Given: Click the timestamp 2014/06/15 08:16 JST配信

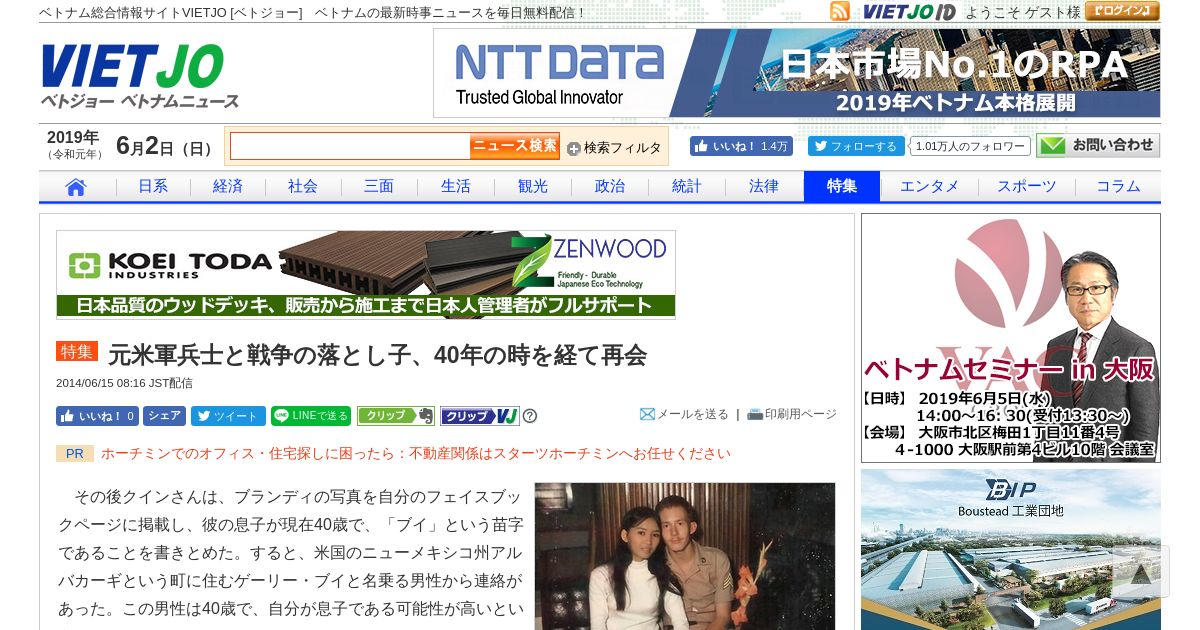Looking at the screenshot, I should pyautogui.click(x=124, y=383).
